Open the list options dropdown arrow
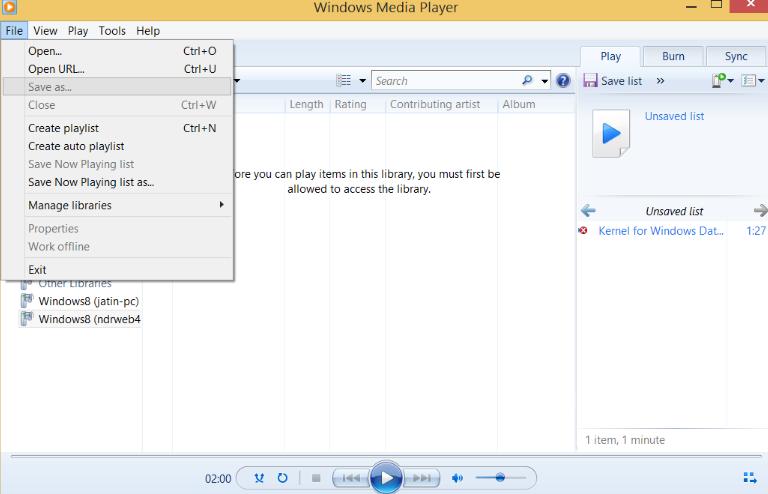 click(761, 81)
